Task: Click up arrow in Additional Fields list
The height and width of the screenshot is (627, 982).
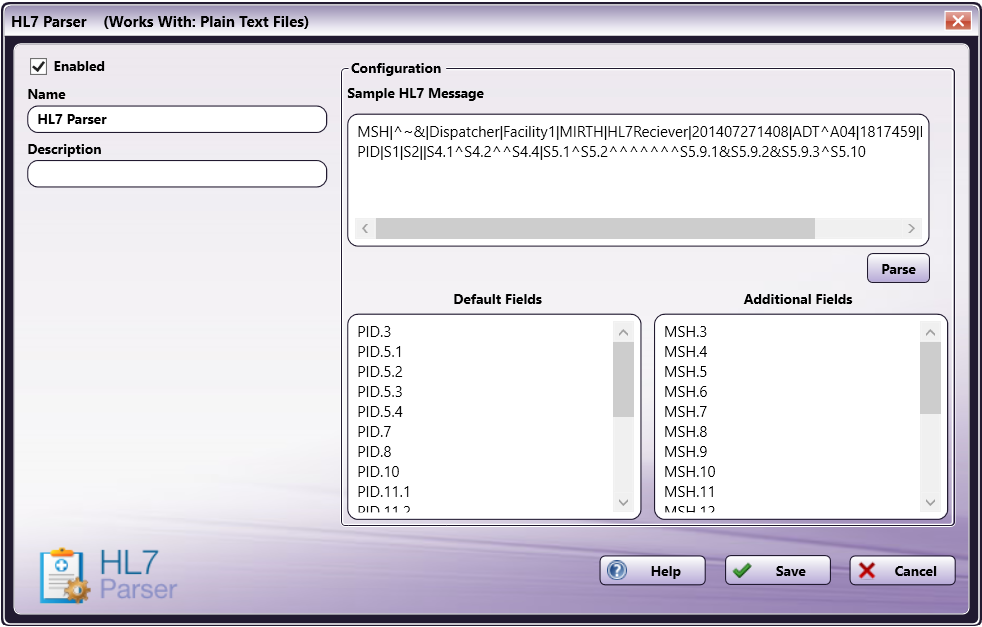Action: [930, 333]
